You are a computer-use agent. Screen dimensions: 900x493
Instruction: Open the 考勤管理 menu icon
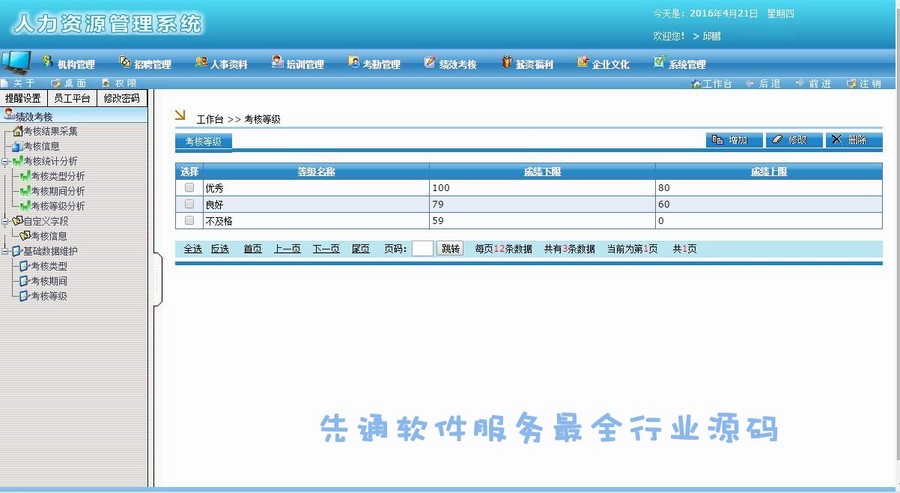click(354, 61)
